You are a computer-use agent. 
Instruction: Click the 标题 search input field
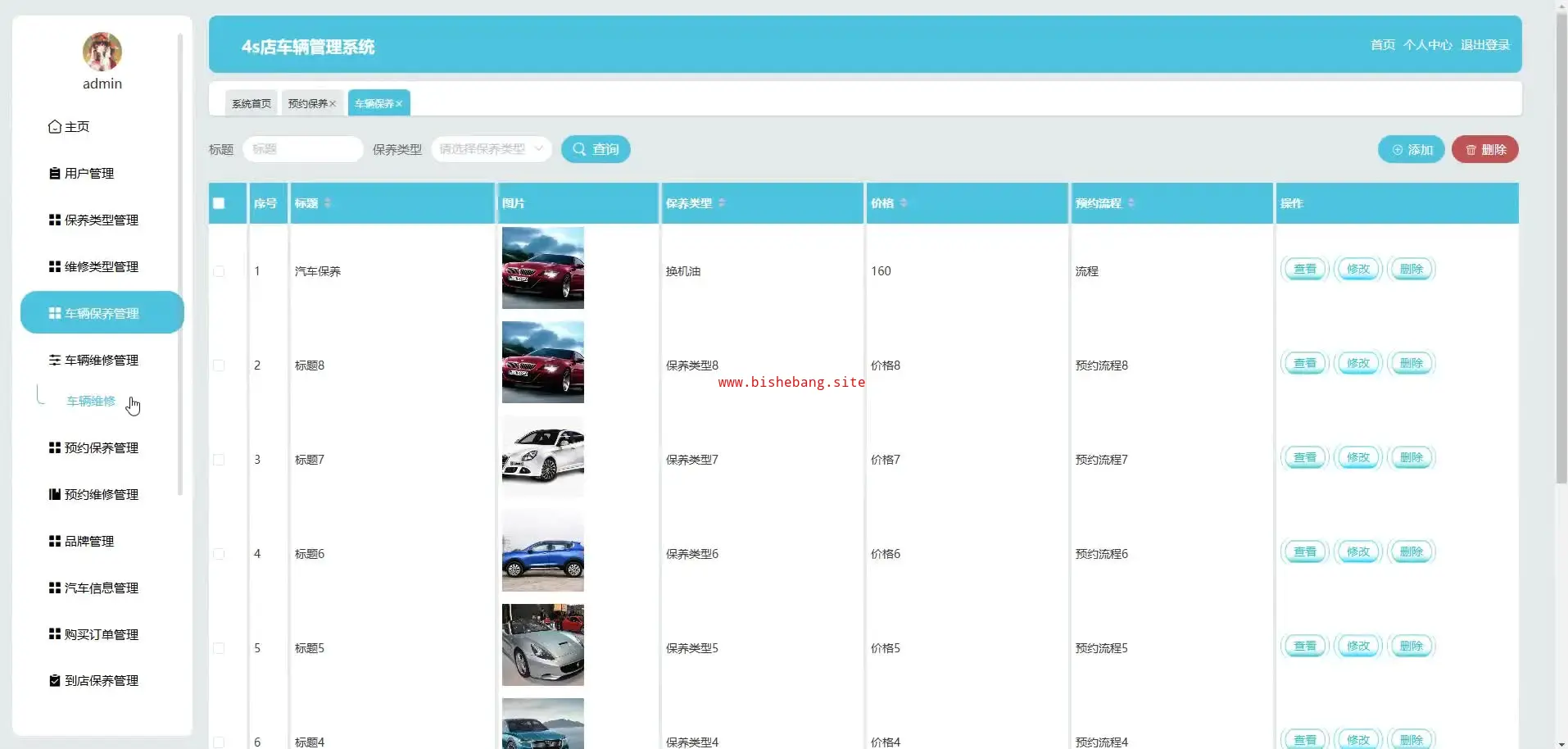pos(303,149)
